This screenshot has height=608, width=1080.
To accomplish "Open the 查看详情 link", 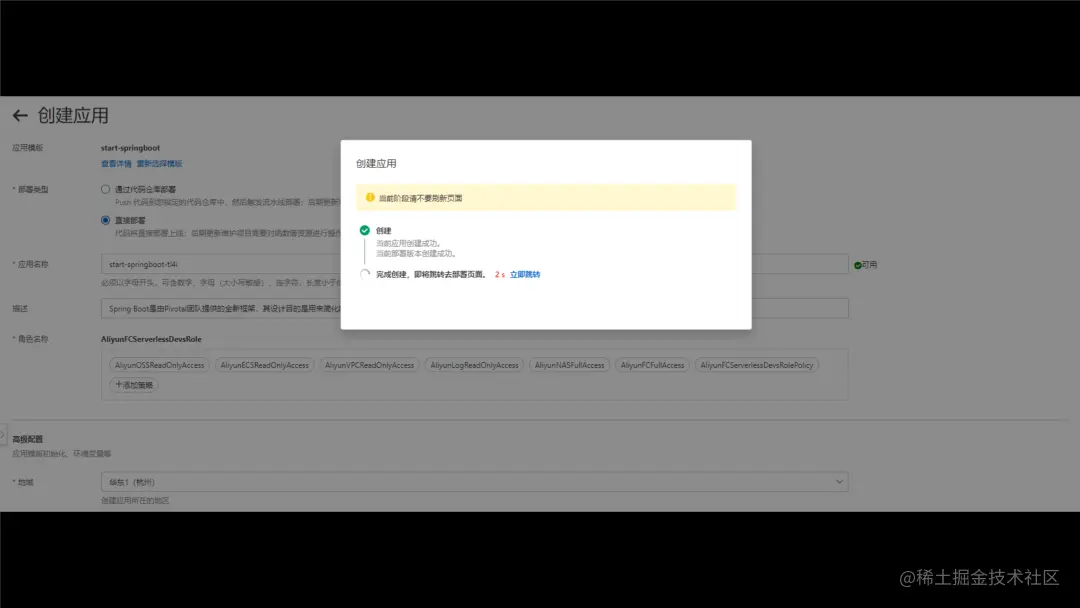I will pyautogui.click(x=116, y=164).
